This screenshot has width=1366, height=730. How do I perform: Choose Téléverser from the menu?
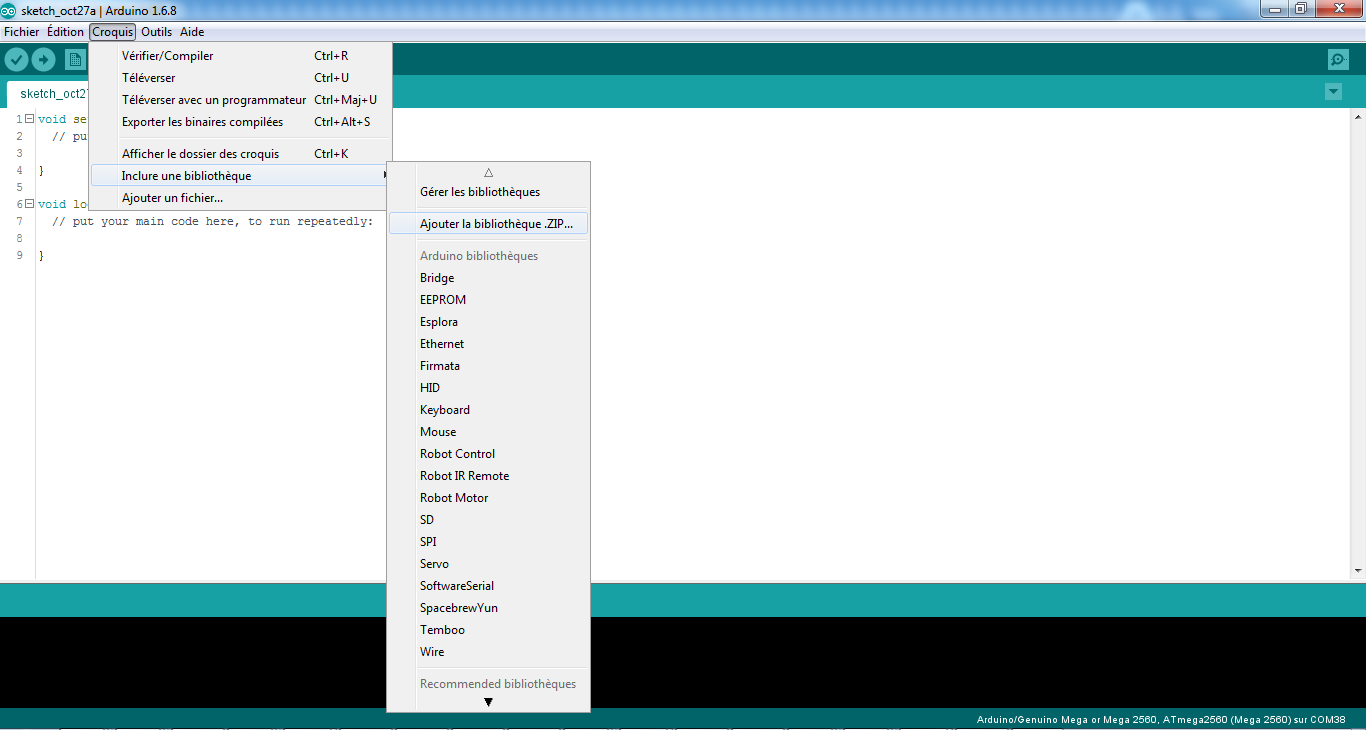pyautogui.click(x=240, y=78)
